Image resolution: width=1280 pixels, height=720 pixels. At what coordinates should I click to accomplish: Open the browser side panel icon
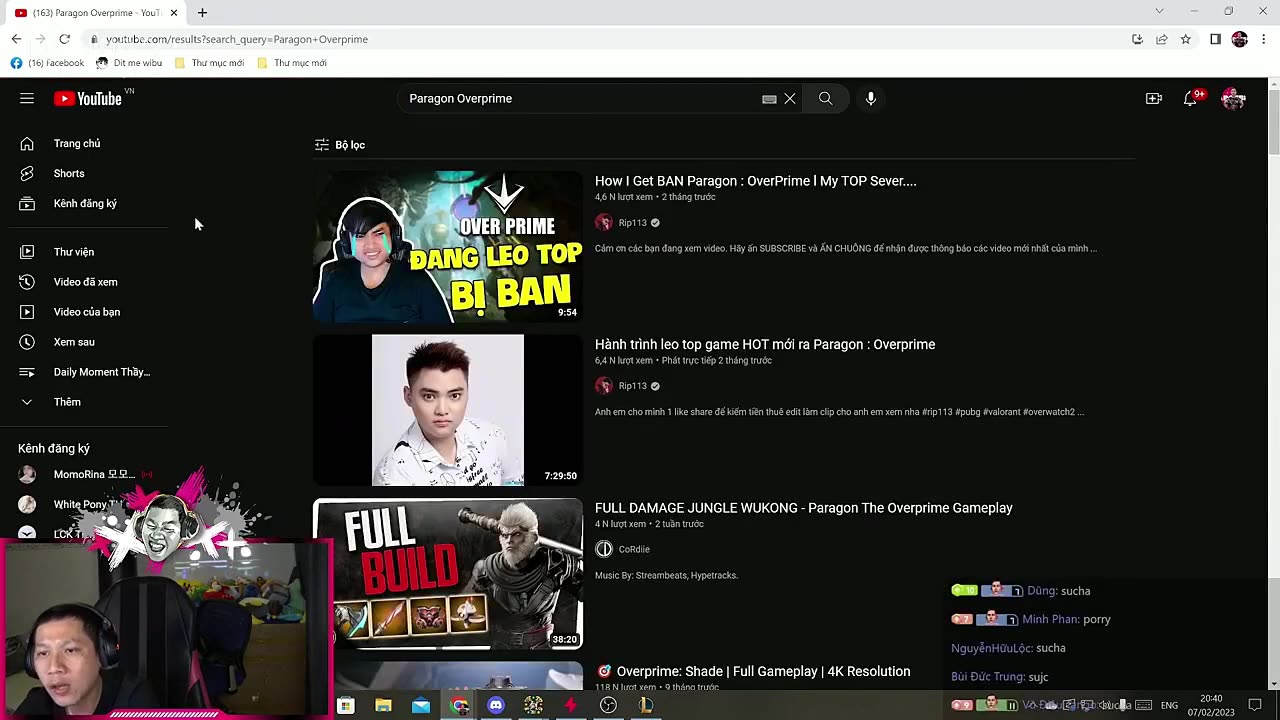(1215, 39)
